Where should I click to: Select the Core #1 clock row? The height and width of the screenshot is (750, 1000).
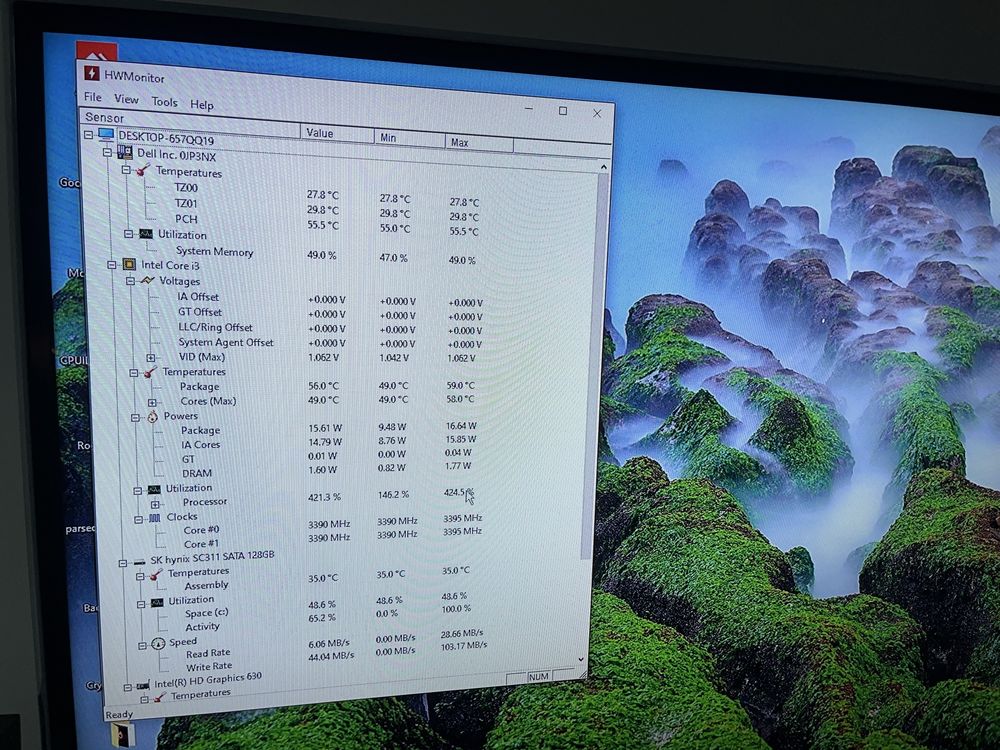(202, 544)
